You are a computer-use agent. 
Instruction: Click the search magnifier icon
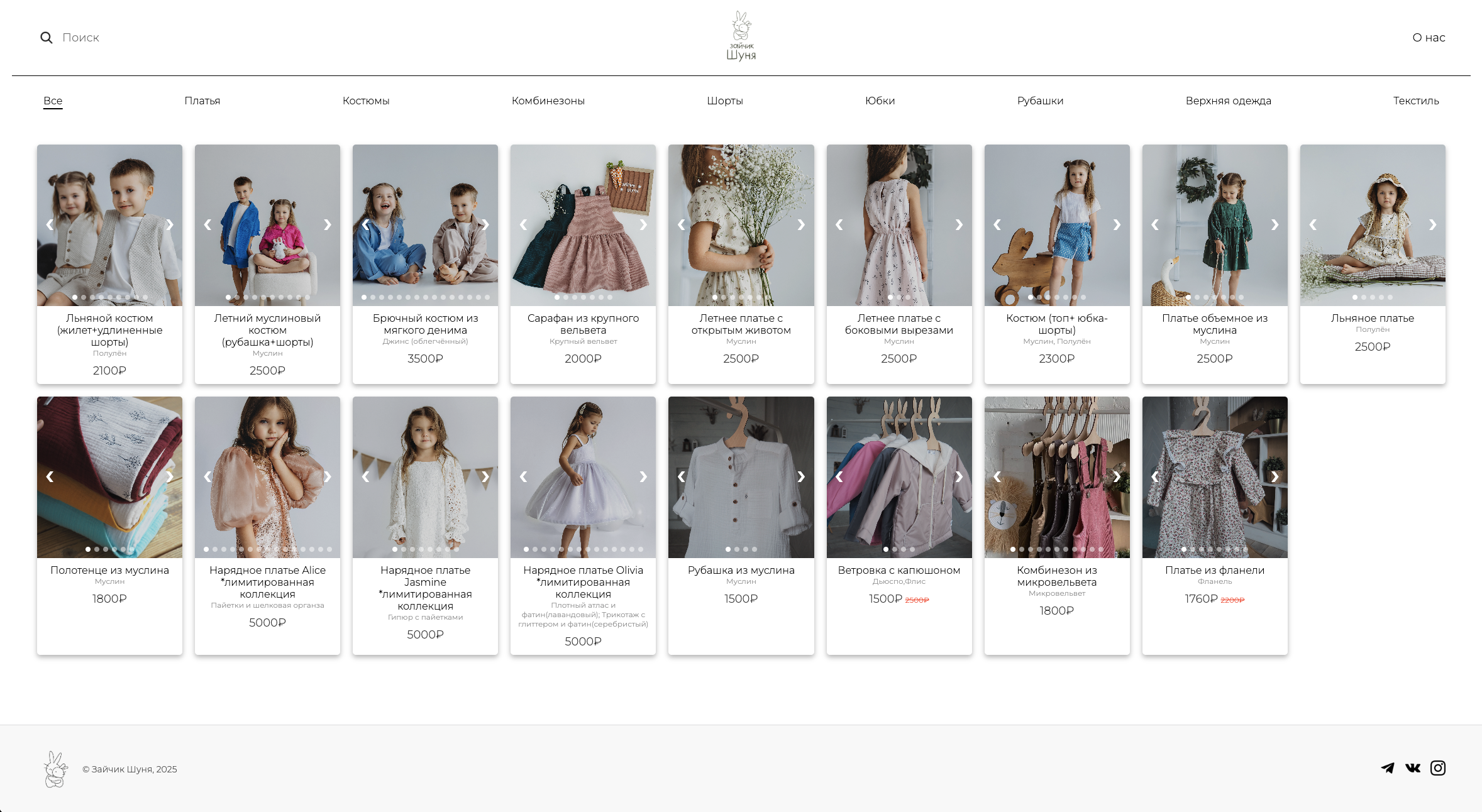[x=46, y=38]
